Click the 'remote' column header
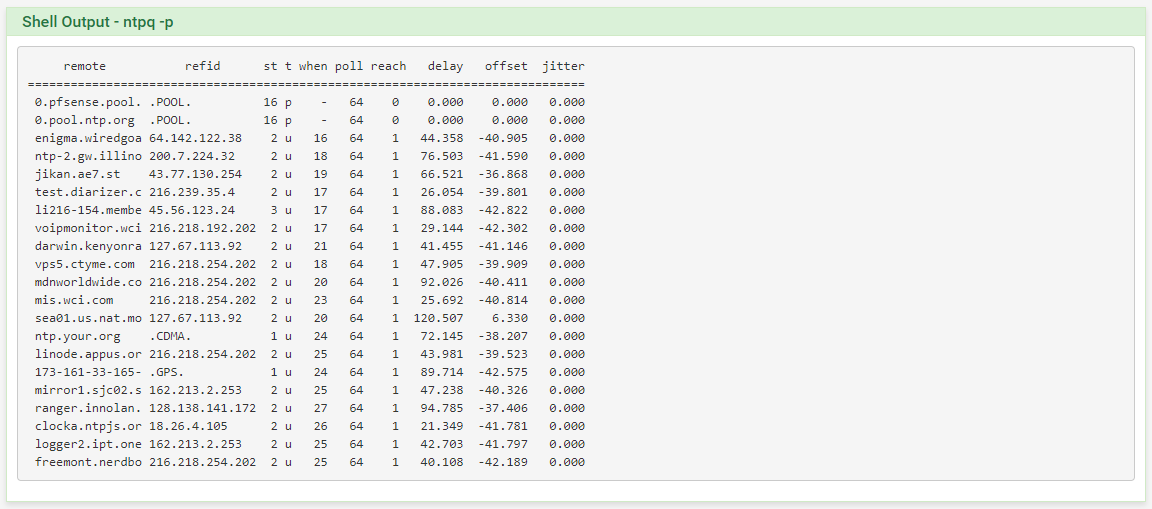This screenshot has height=509, width=1152. (x=84, y=66)
